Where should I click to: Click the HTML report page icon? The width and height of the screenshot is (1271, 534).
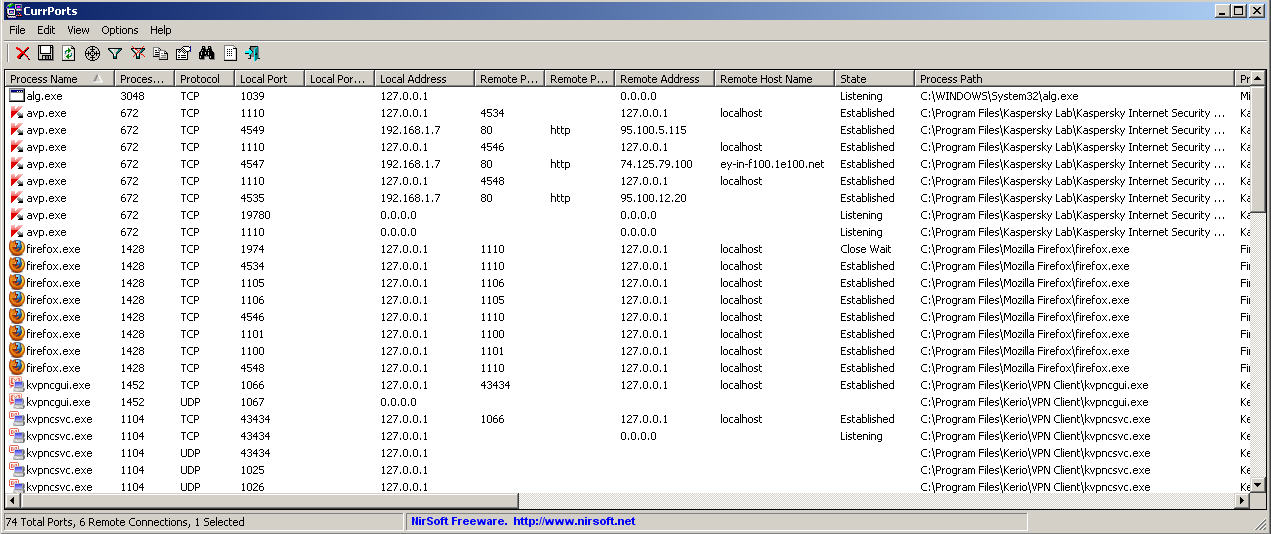click(x=230, y=53)
